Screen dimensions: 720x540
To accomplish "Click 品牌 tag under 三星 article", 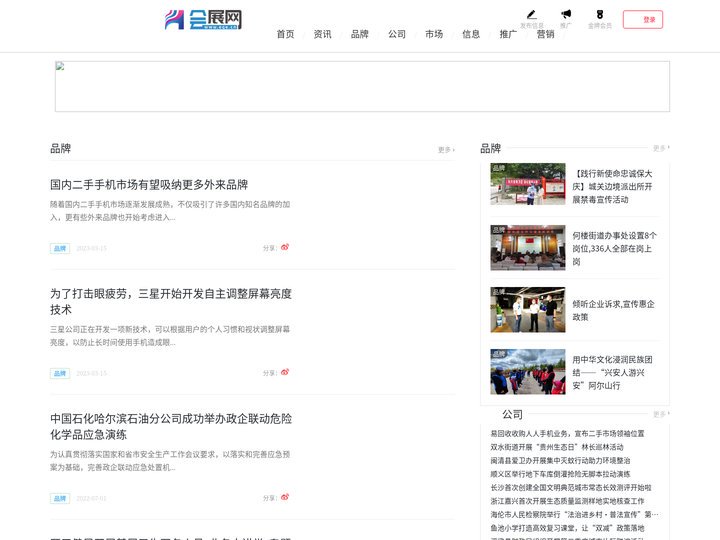I will (60, 373).
